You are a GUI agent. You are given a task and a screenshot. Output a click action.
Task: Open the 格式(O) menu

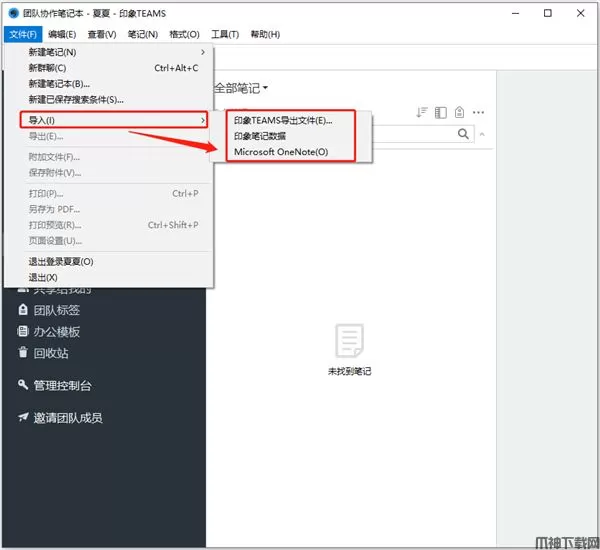[x=184, y=34]
